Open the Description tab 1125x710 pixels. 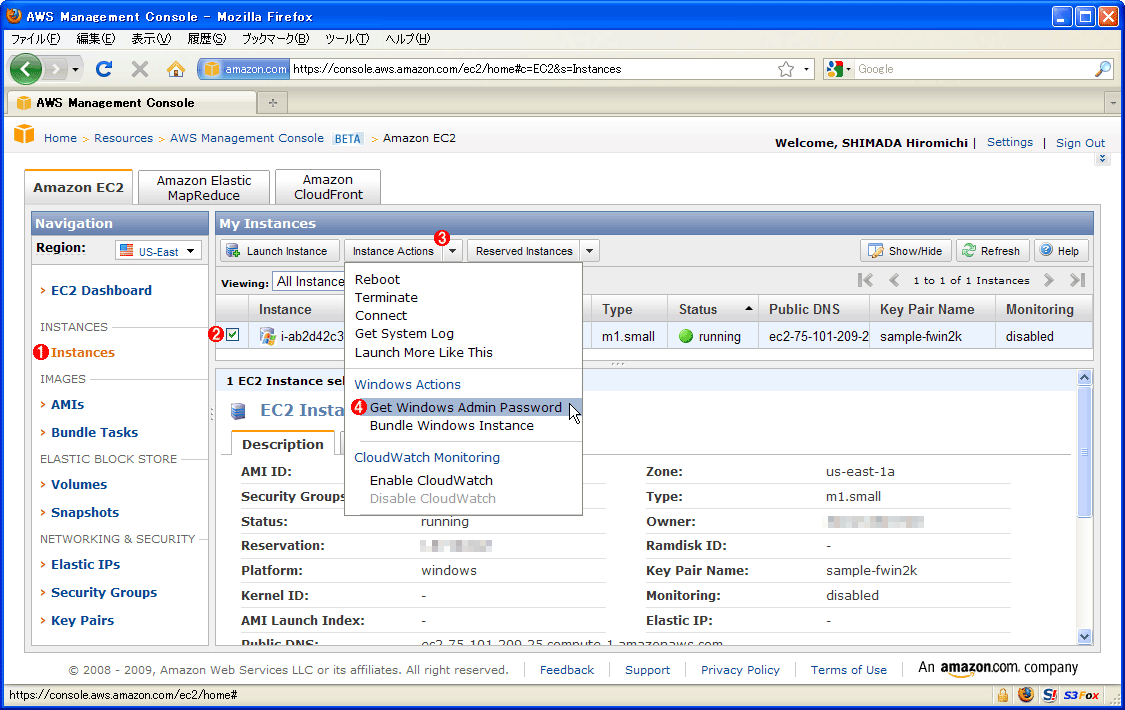tap(283, 445)
